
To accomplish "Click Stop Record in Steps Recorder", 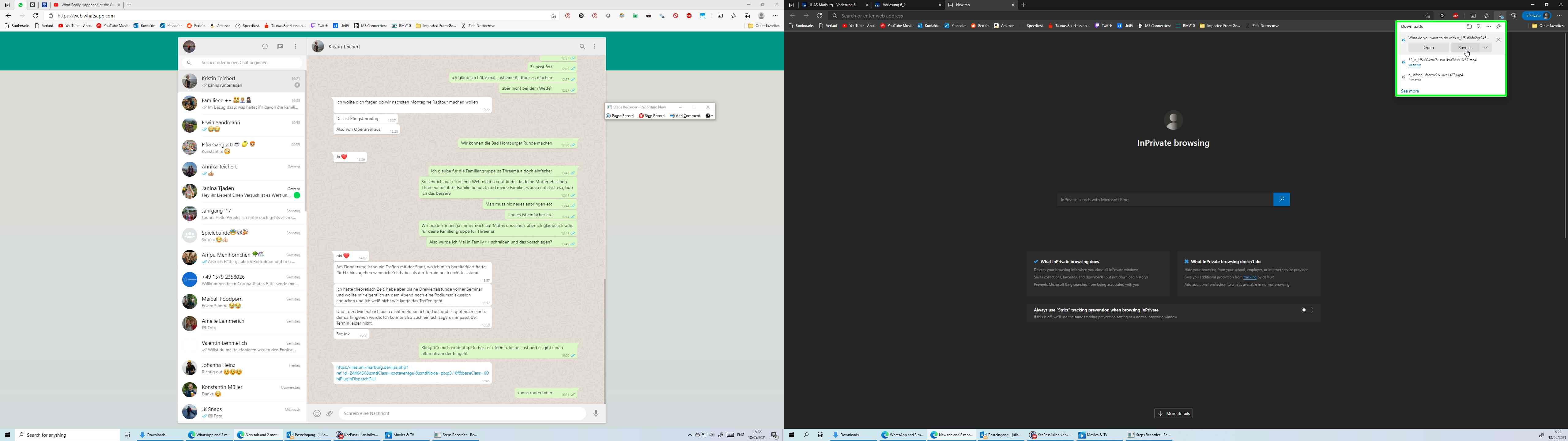I will tap(651, 116).
